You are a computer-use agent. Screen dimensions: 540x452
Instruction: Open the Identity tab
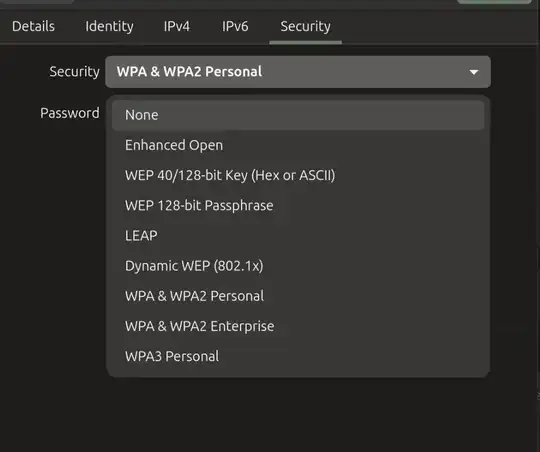pyautogui.click(x=109, y=27)
